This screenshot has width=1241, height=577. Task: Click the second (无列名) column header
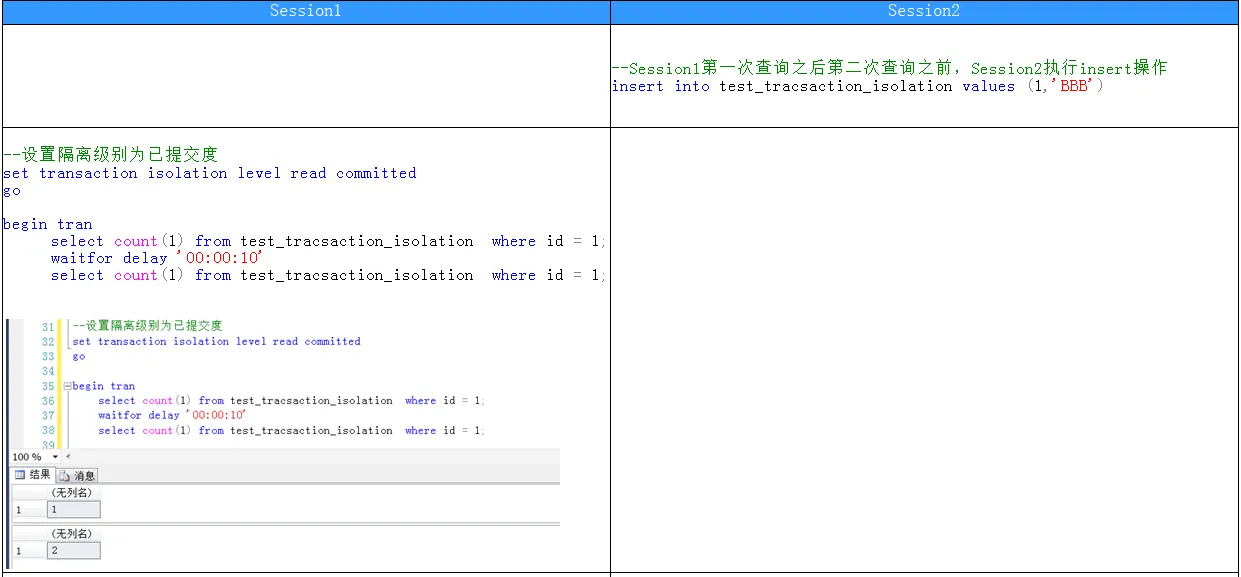71,534
